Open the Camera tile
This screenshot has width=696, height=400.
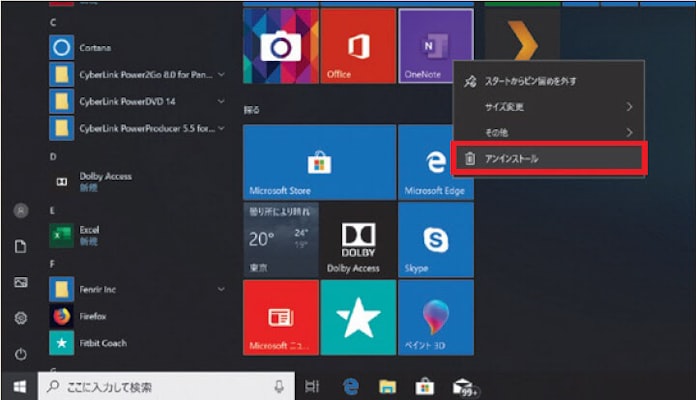click(281, 46)
